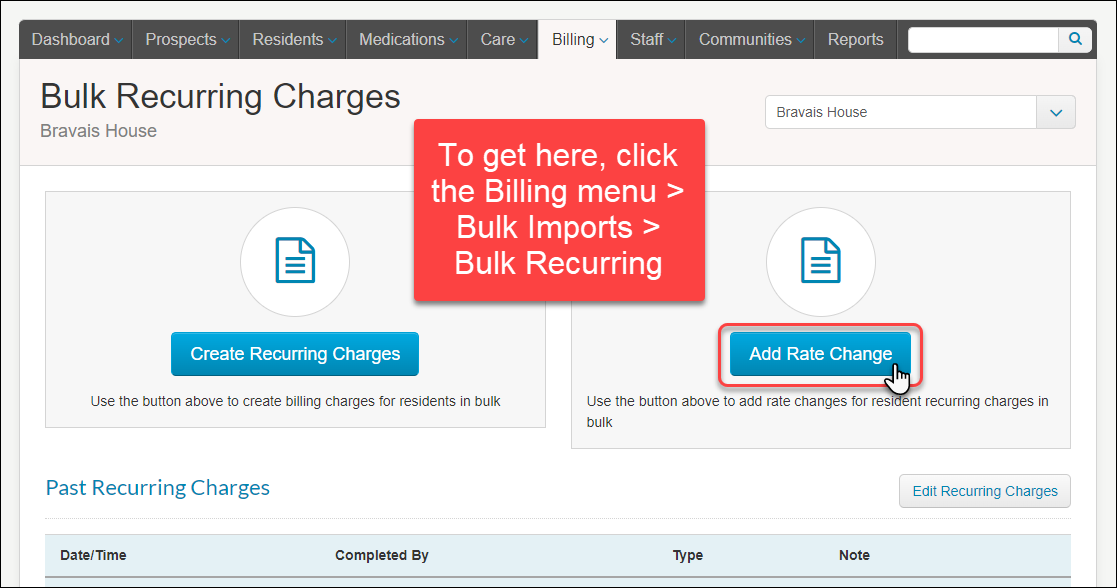The width and height of the screenshot is (1117, 588).
Task: Click the Edit Recurring Charges button
Action: pyautogui.click(x=984, y=491)
